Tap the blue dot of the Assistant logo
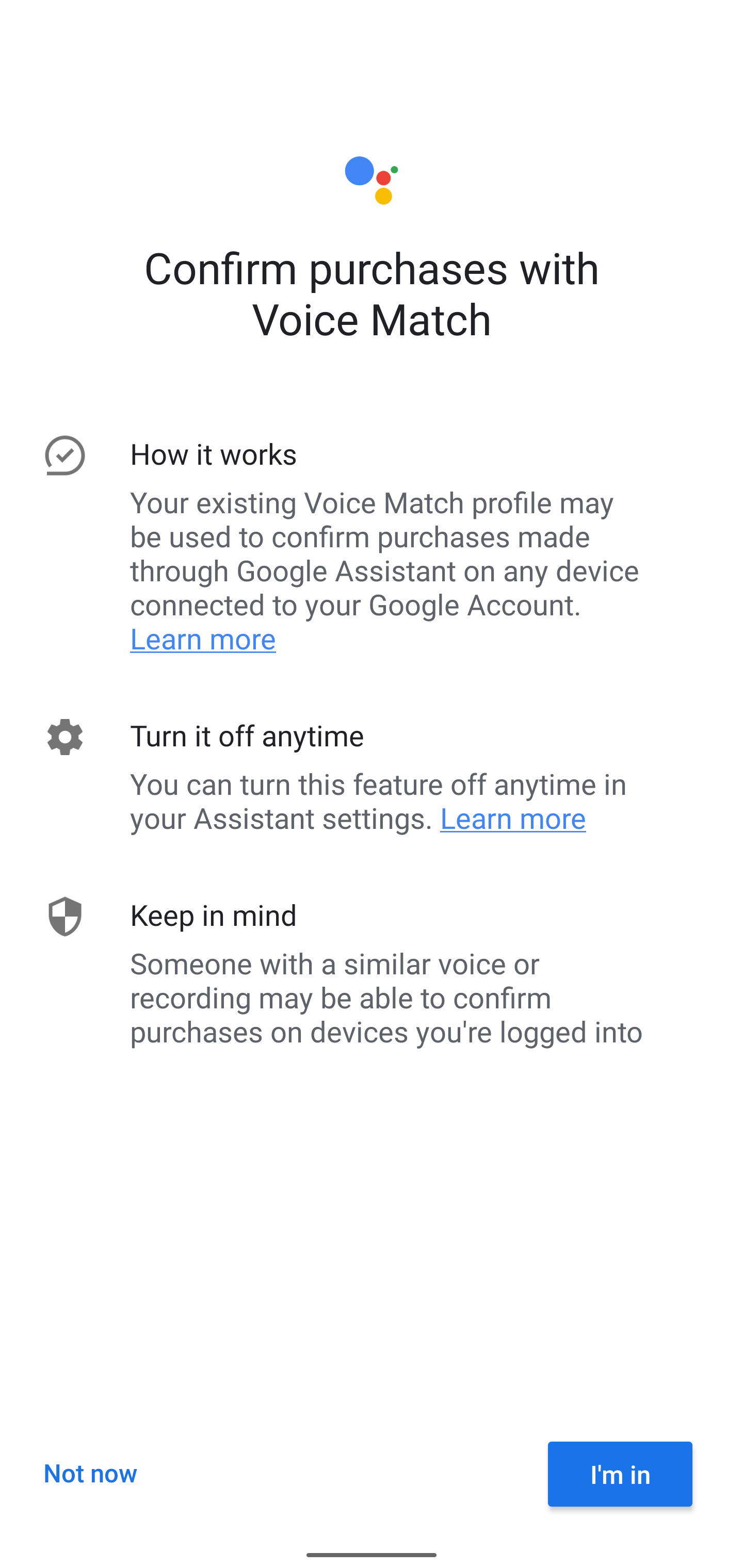 (359, 171)
